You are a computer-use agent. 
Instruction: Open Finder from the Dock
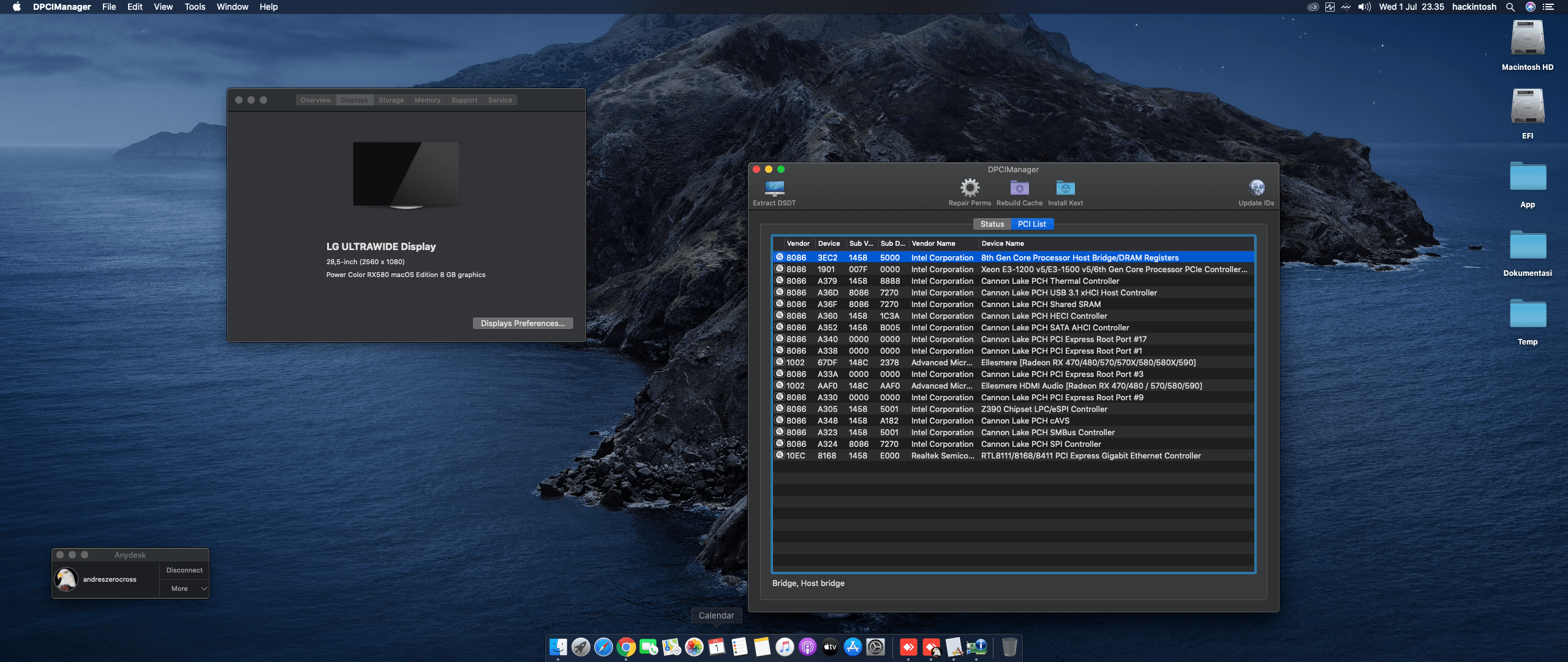coord(558,647)
